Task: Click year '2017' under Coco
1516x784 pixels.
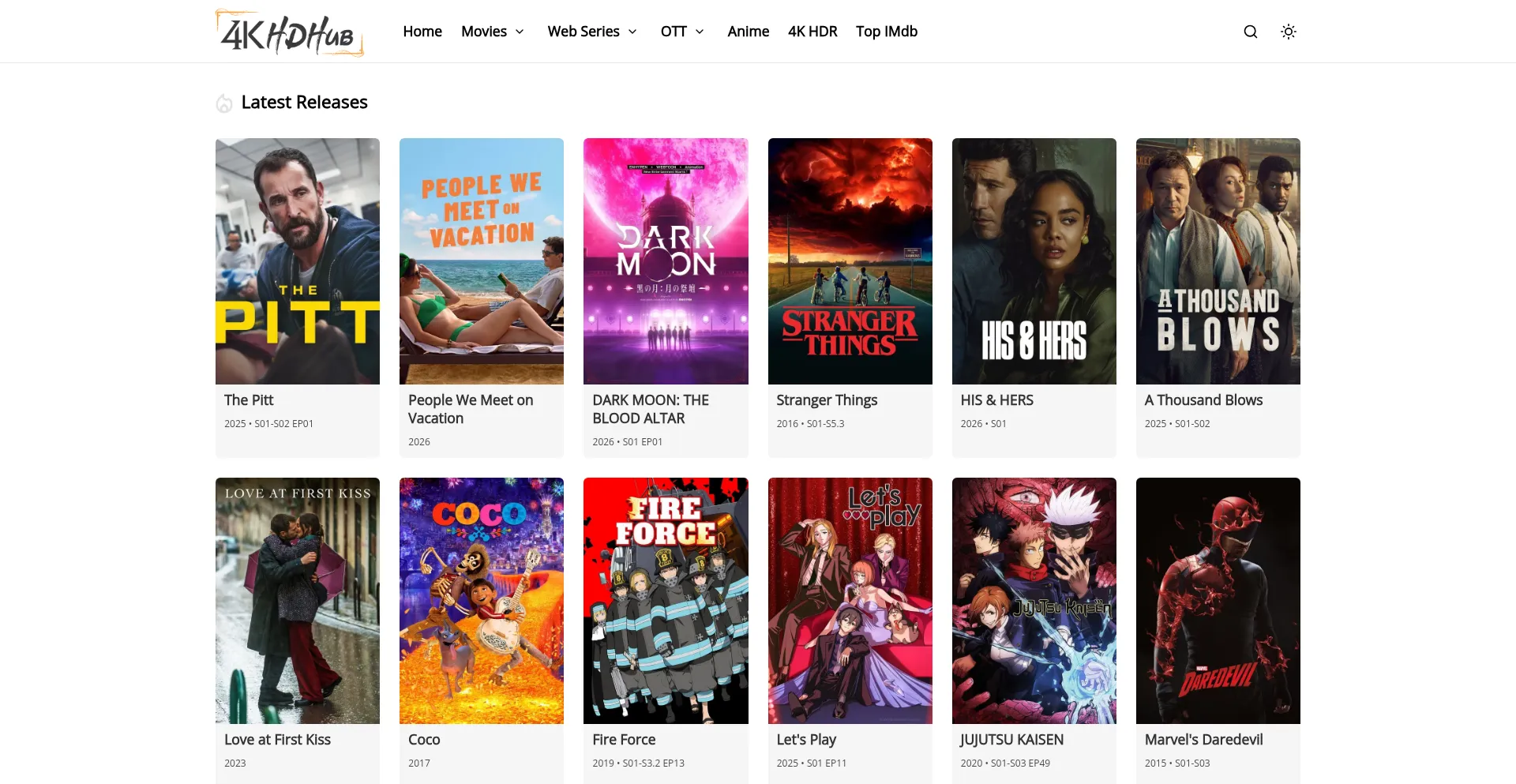Action: pos(419,763)
